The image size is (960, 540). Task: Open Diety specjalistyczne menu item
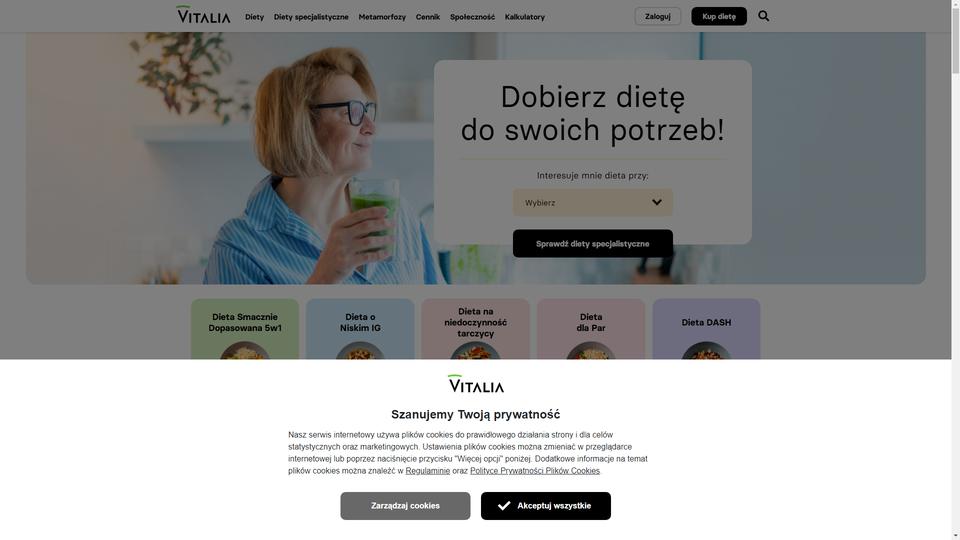click(x=311, y=17)
